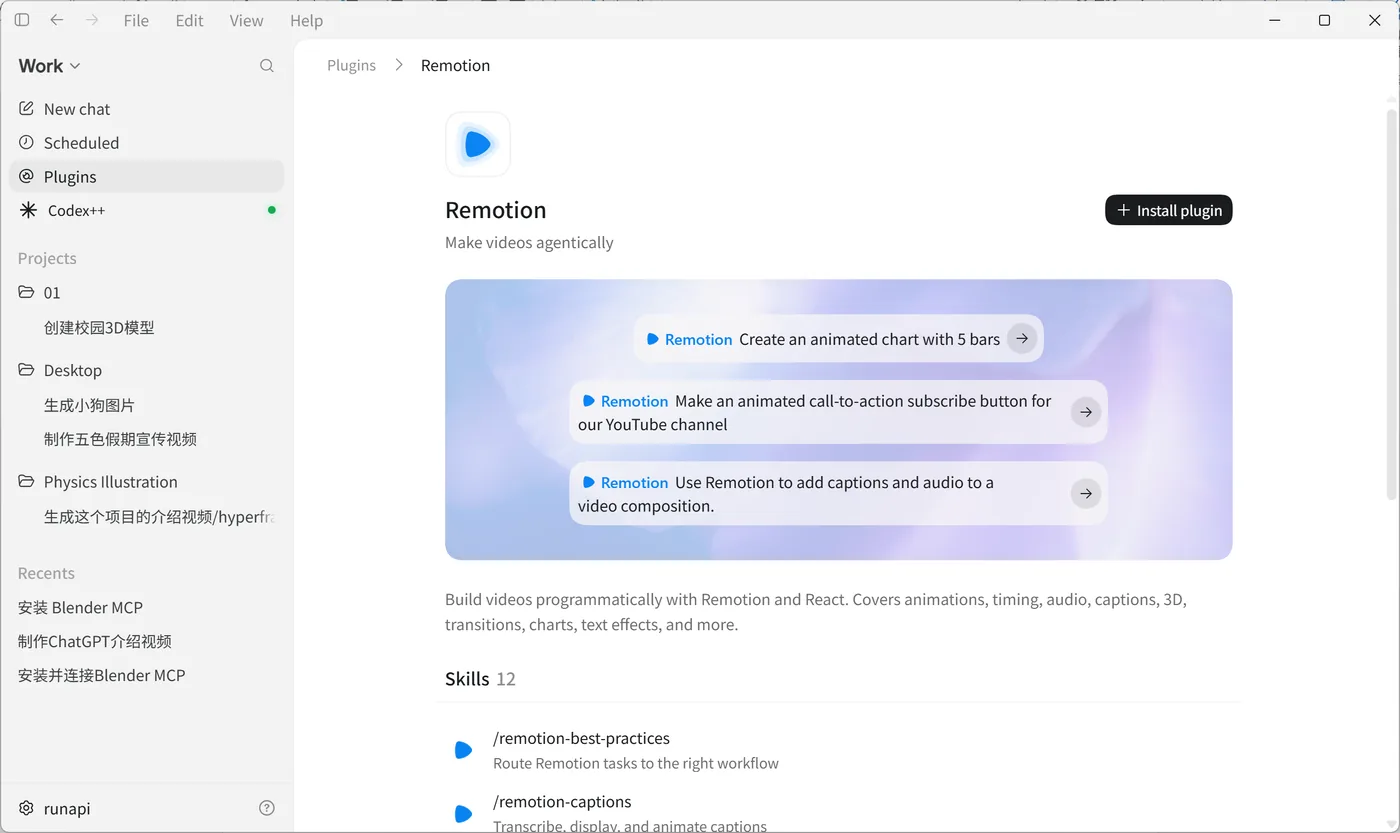The width and height of the screenshot is (1400, 833).
Task: Select the add captions and audio prompt
Action: pos(838,493)
